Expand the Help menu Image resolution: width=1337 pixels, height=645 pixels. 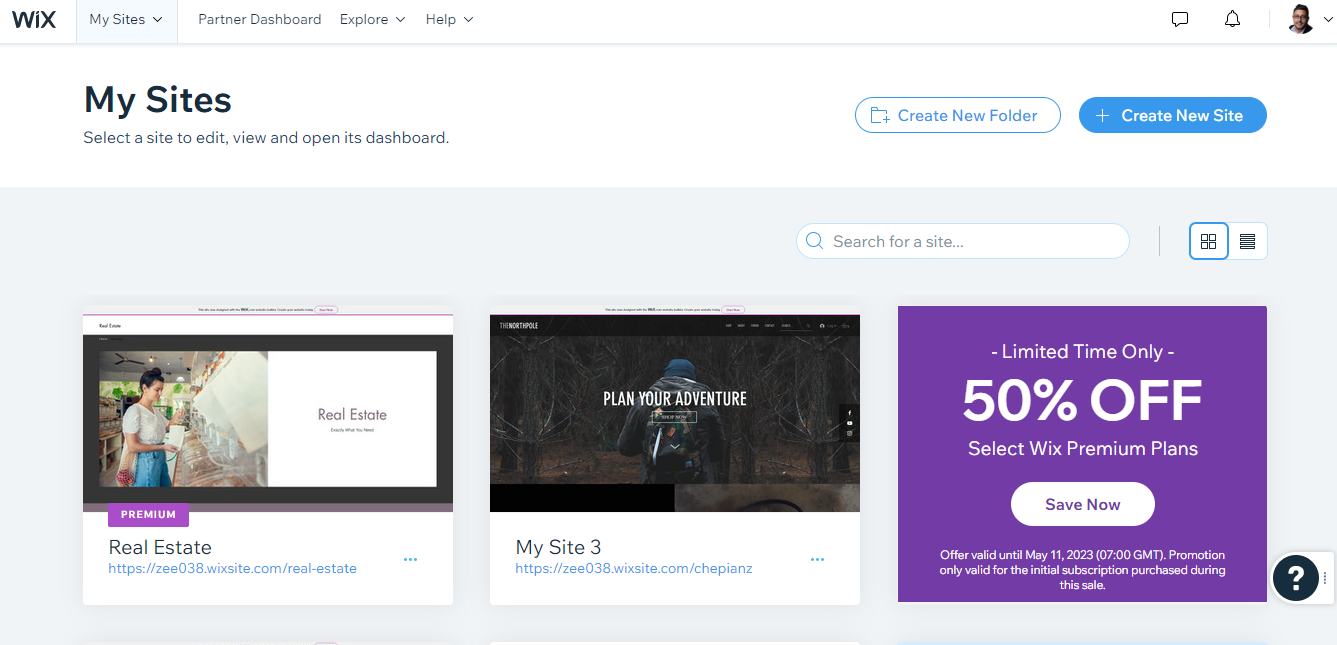(x=449, y=20)
